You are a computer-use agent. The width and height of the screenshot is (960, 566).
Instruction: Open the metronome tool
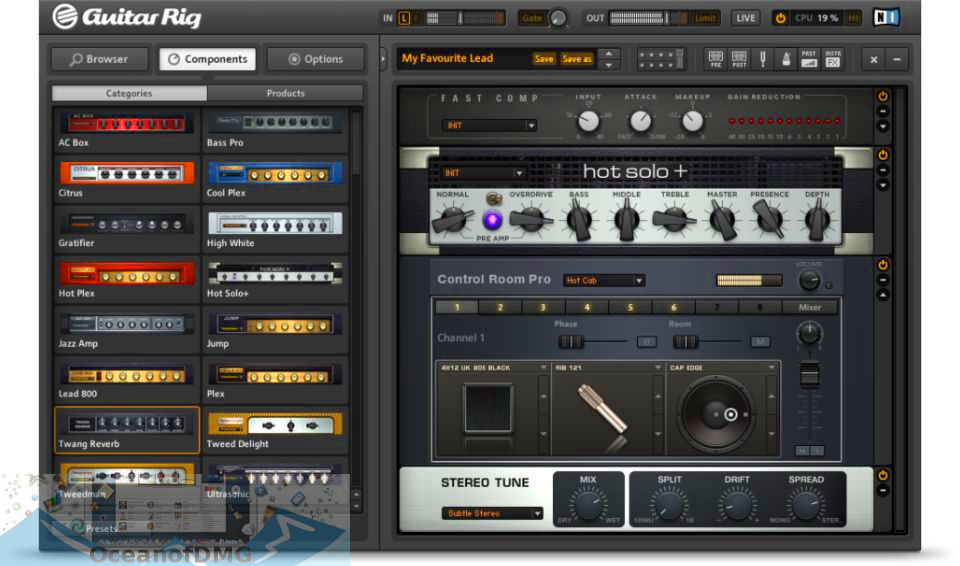click(786, 59)
